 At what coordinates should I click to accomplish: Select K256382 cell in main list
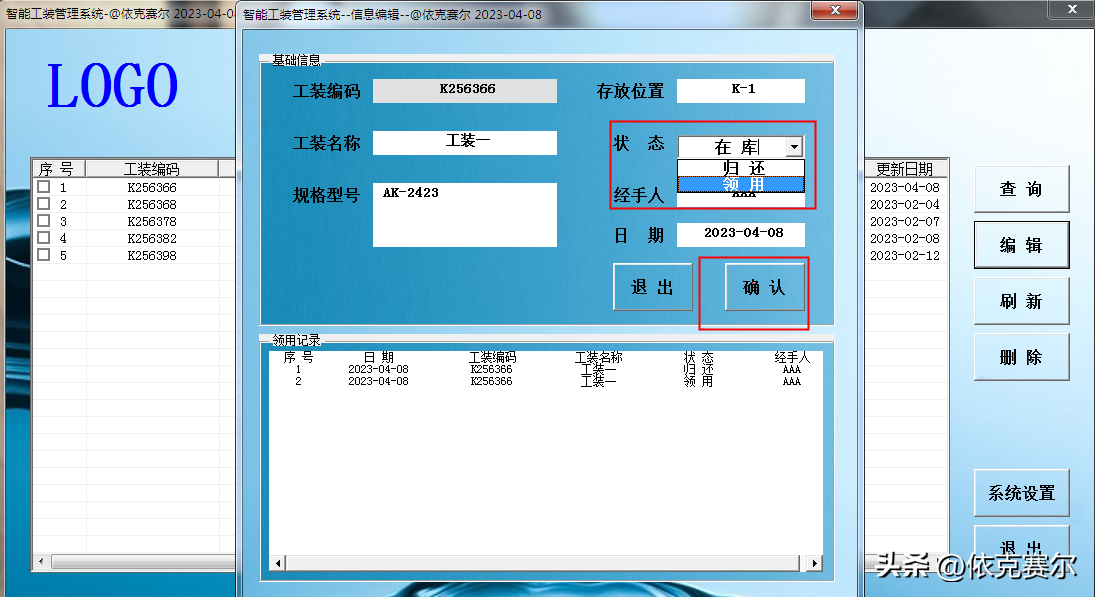point(152,238)
